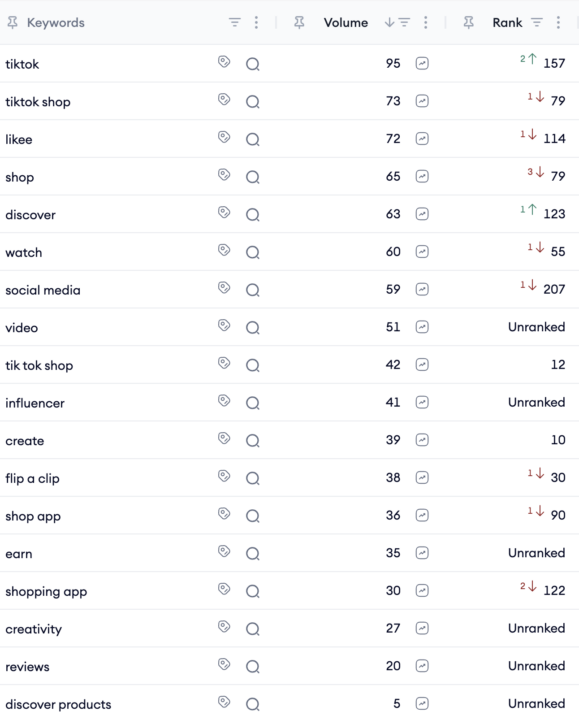The image size is (579, 720).
Task: View volume history chart for video keyword
Action: 422,327
